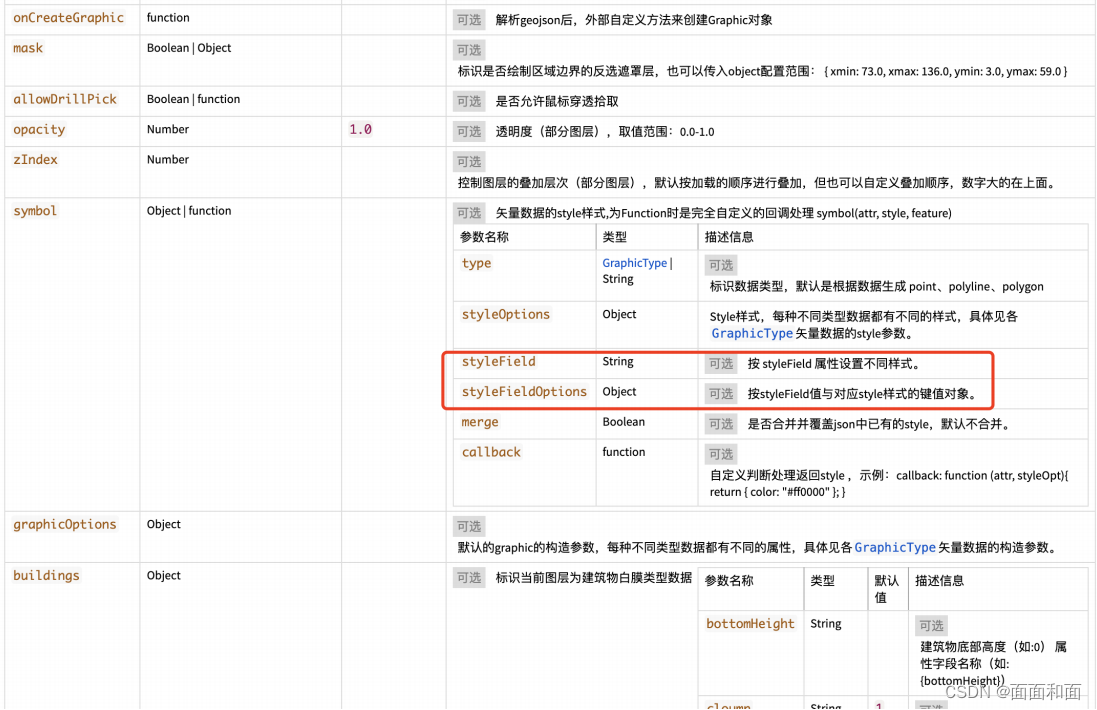Select the zIndex parameter name
1097x710 pixels.
pos(35,159)
